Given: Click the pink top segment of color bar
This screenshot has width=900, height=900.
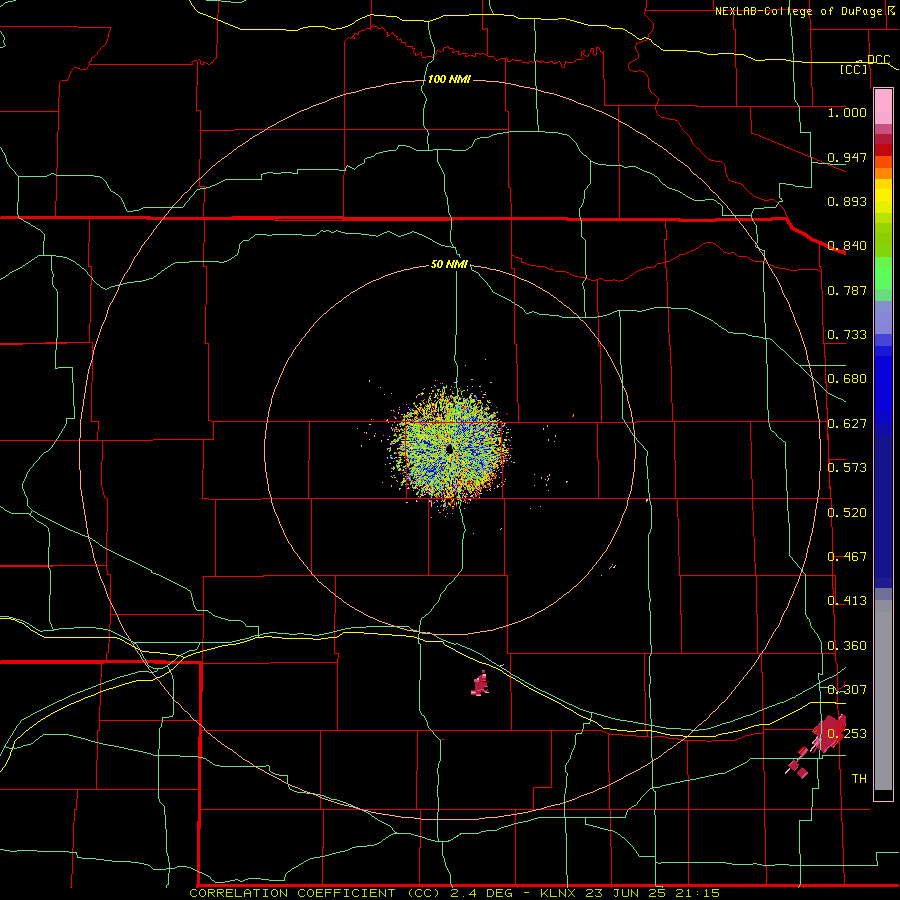Looking at the screenshot, I should pos(883,107).
